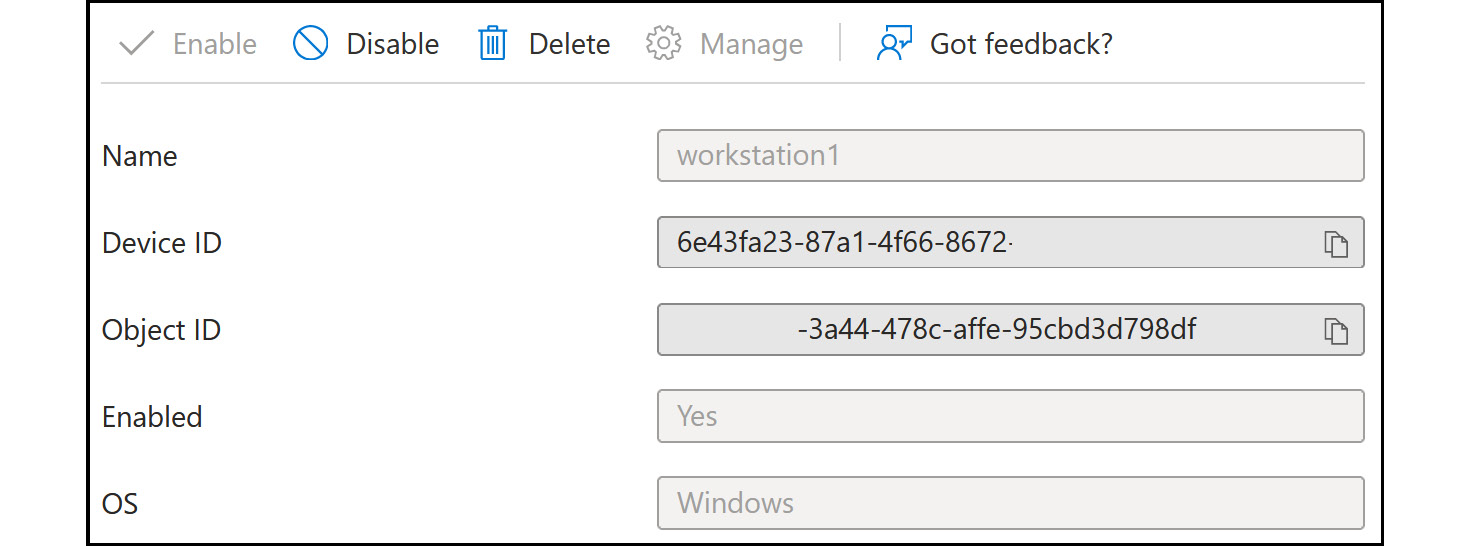Click the Manage gear icon
The height and width of the screenshot is (546, 1471).
(x=663, y=44)
